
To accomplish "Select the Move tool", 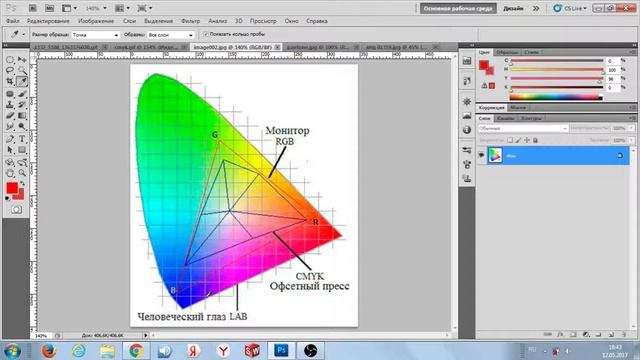I will (22, 60).
